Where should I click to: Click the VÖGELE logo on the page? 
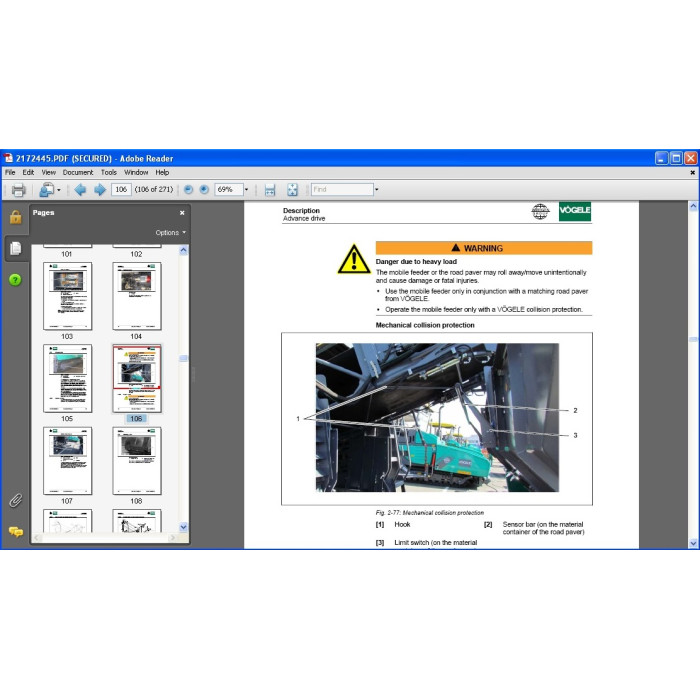point(575,211)
